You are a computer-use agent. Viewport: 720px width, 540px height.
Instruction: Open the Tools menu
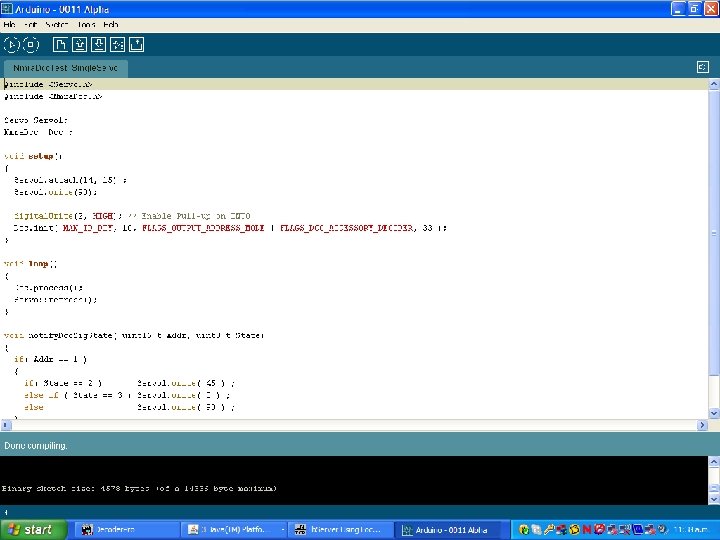pos(86,24)
